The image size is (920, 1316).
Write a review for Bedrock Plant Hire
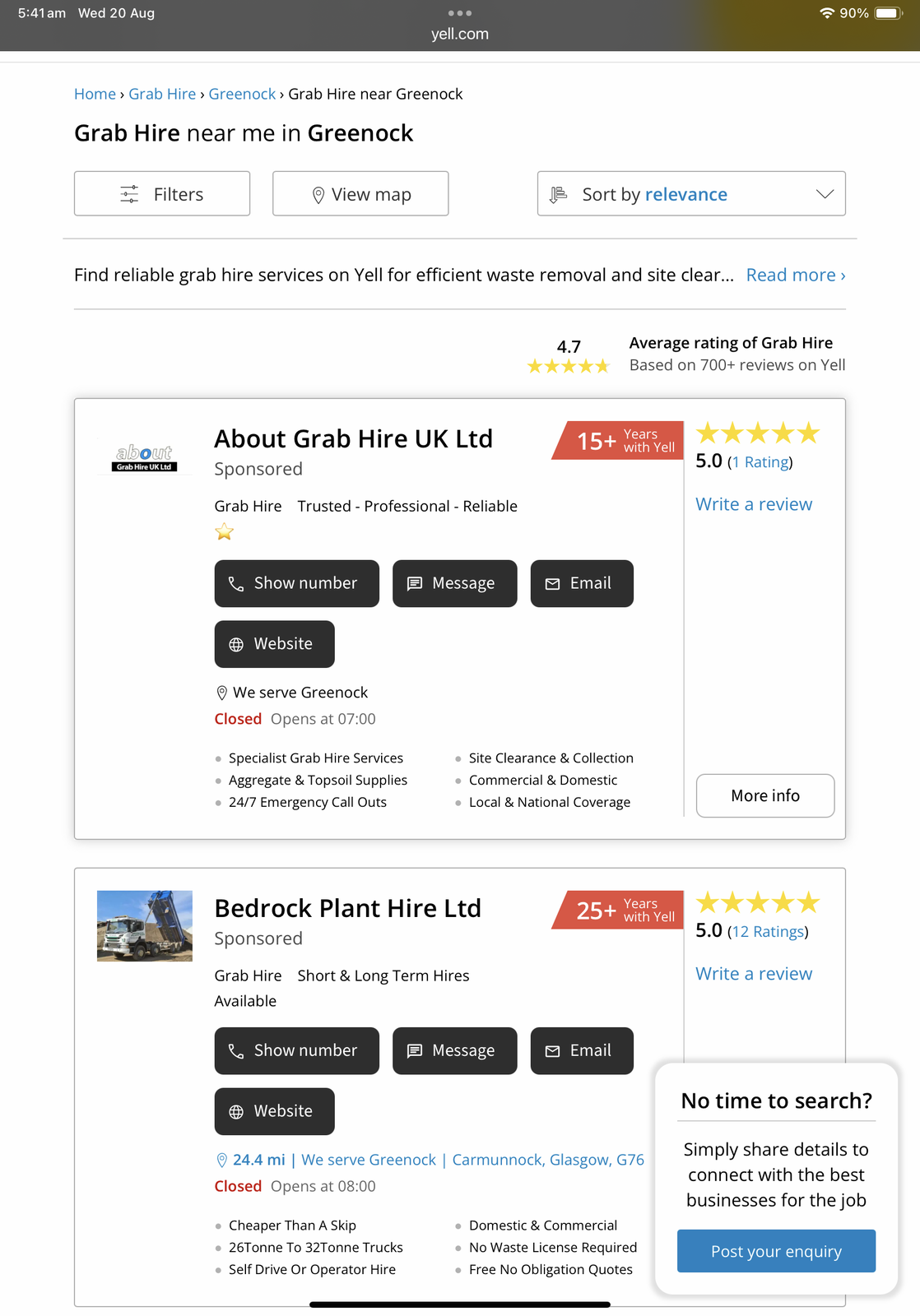pos(754,974)
